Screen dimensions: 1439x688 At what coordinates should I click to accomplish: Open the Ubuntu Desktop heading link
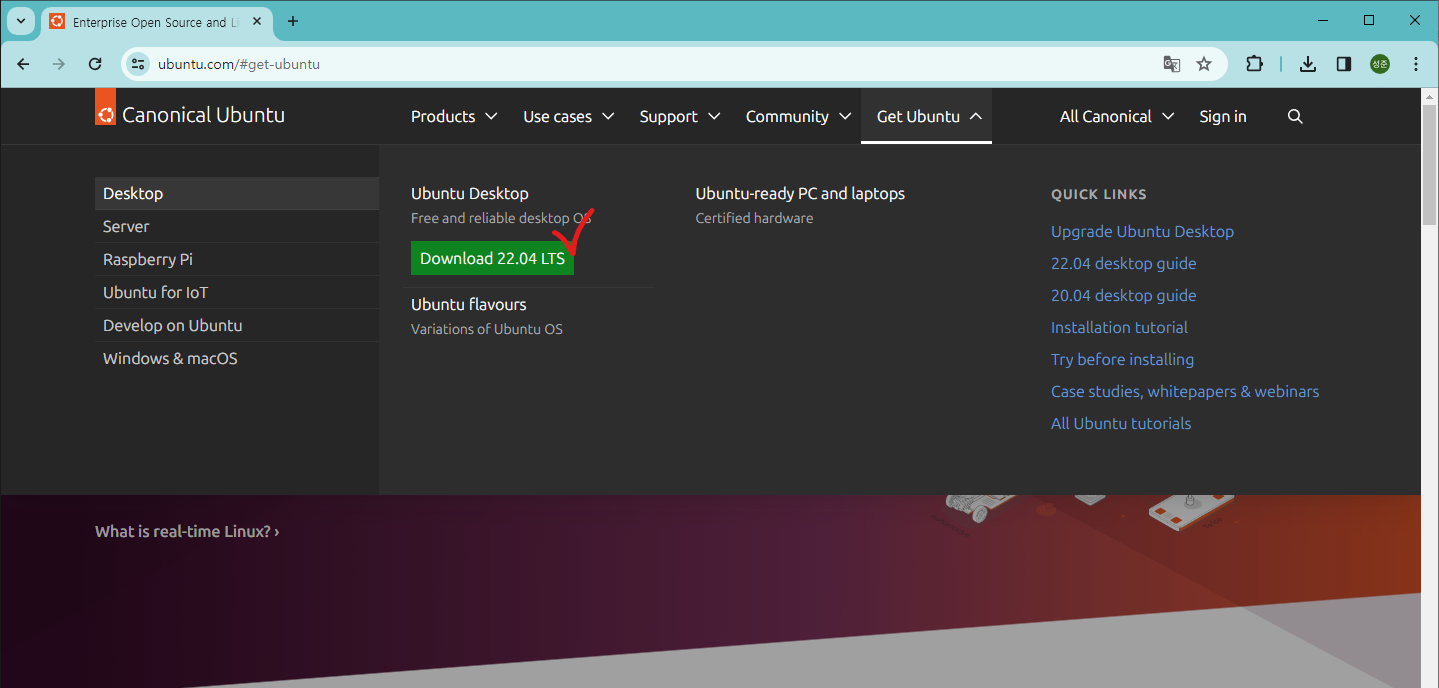pyautogui.click(x=470, y=193)
